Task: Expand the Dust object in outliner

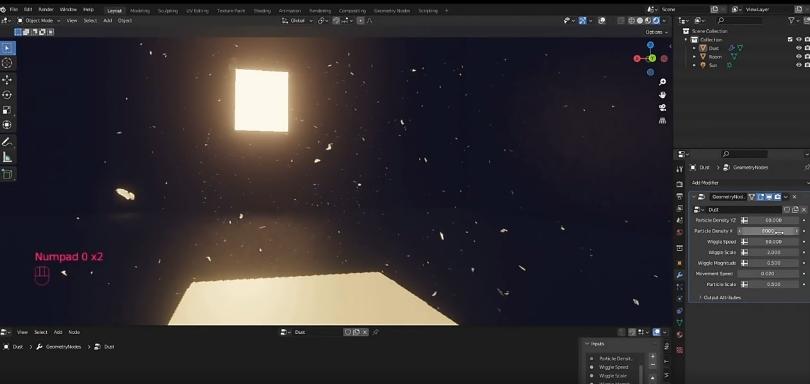Action: (x=694, y=48)
